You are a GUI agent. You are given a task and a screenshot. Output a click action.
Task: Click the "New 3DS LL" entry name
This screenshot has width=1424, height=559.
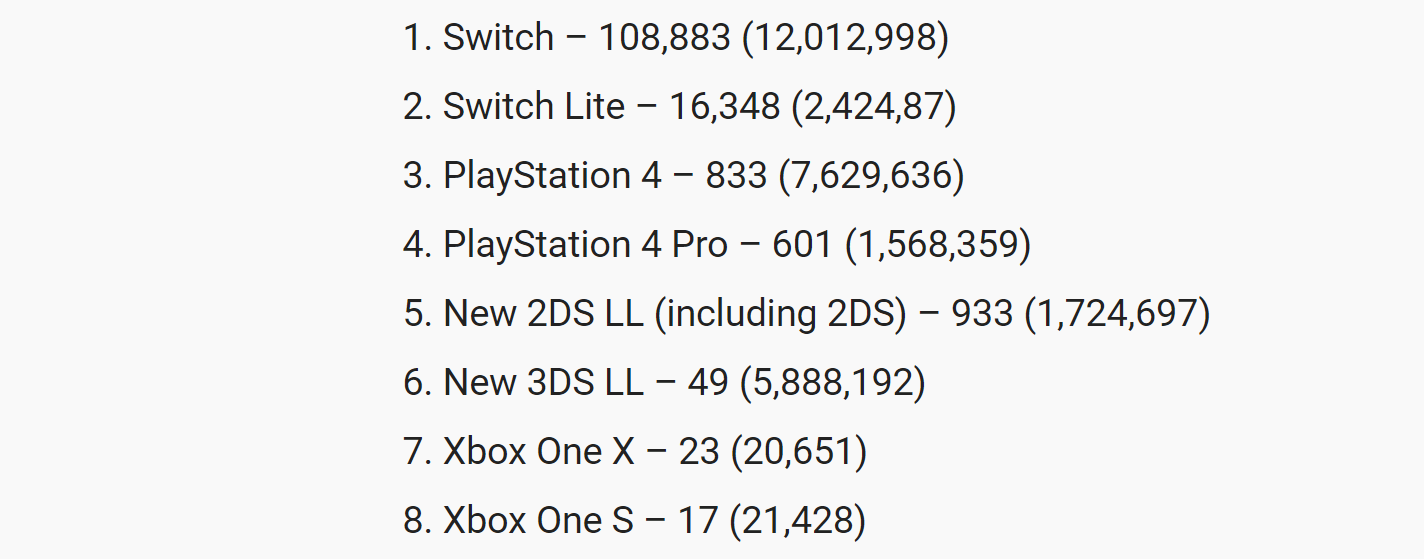(x=543, y=382)
